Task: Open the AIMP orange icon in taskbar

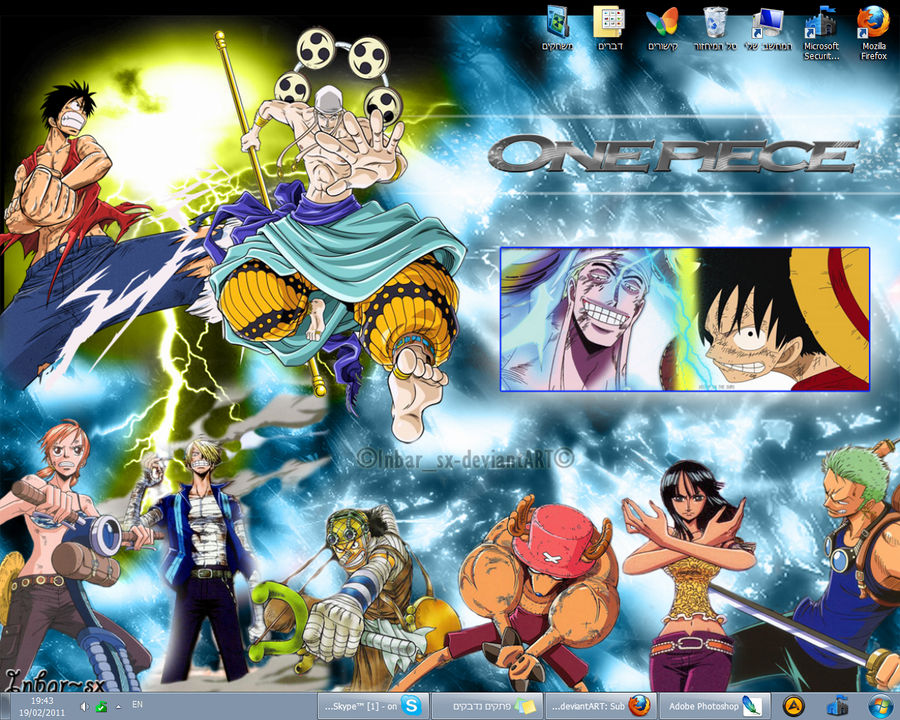Action: point(794,706)
